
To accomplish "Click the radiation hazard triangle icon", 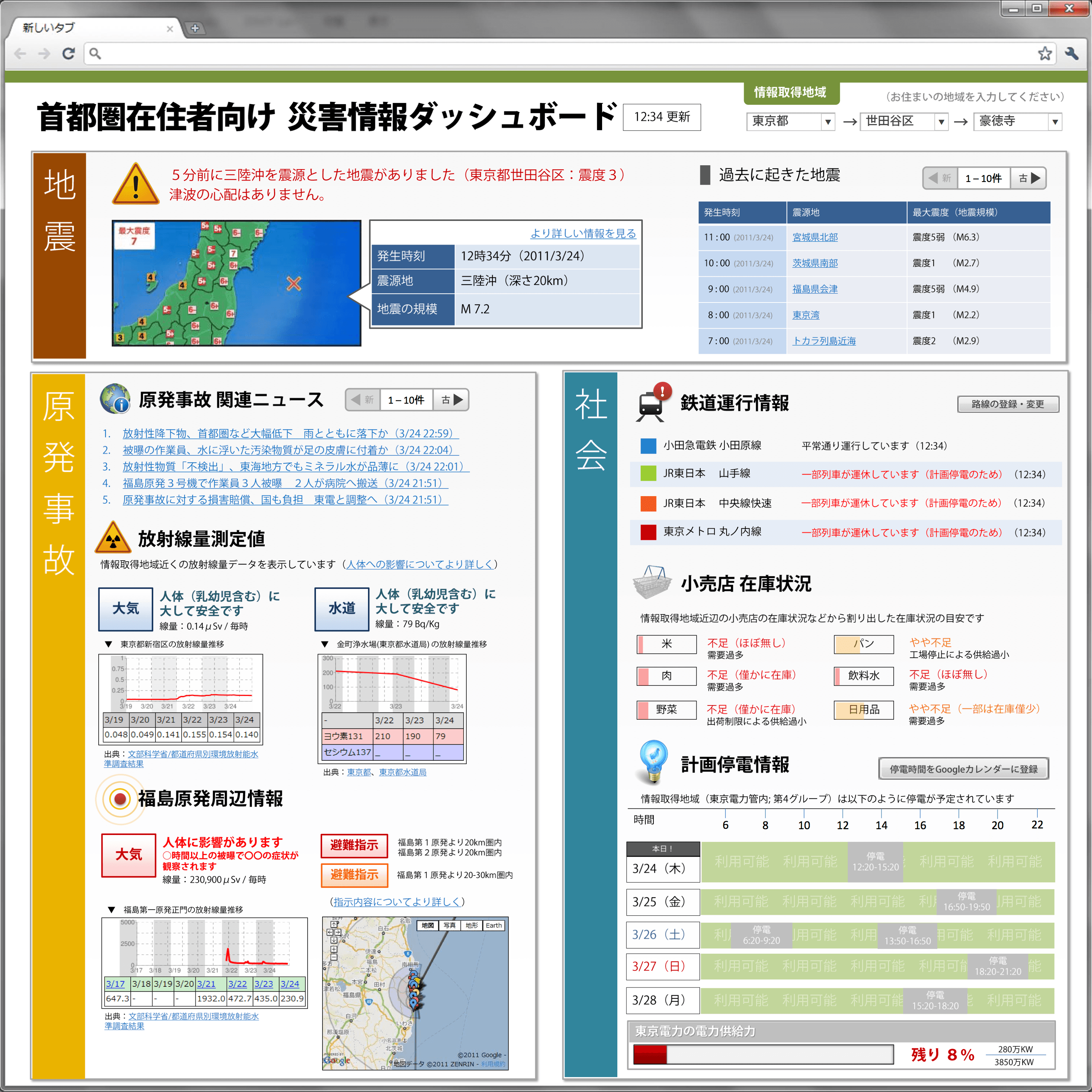I will point(113,537).
